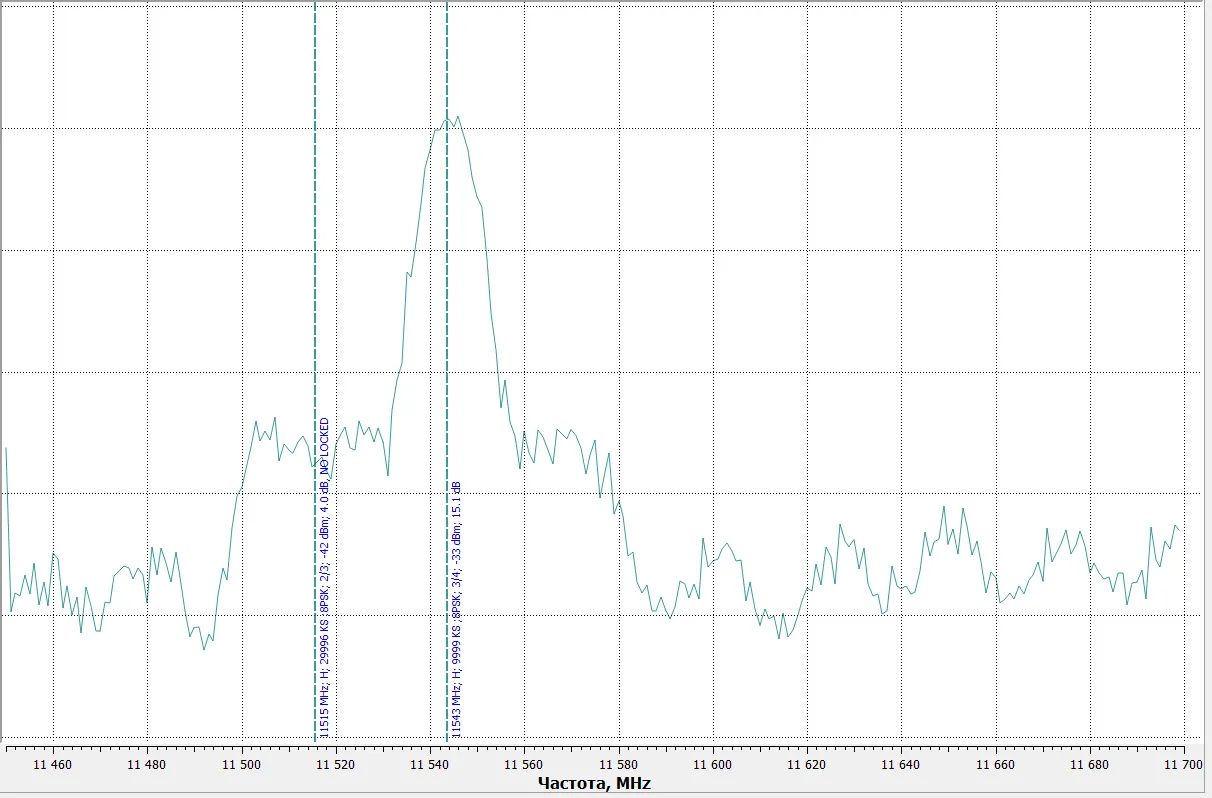Screen dimensions: 1212x798
Task: Click the 11 540 frequency axis label
Action: (x=430, y=764)
